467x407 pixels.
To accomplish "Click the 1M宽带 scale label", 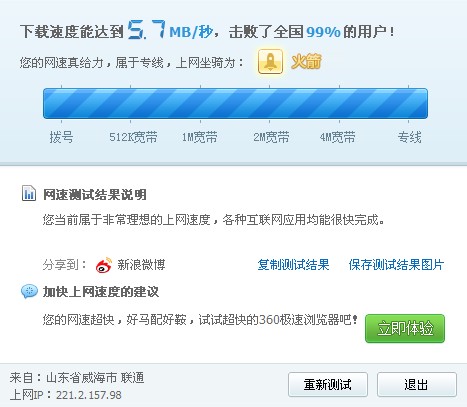I will [x=200, y=137].
